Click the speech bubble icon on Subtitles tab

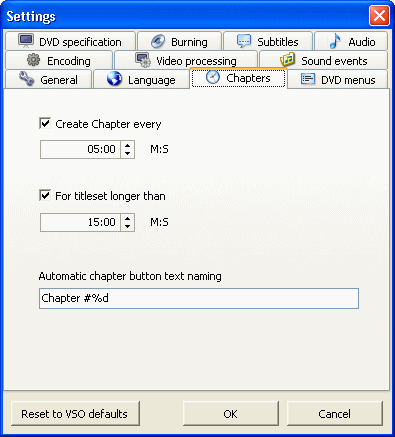click(244, 41)
